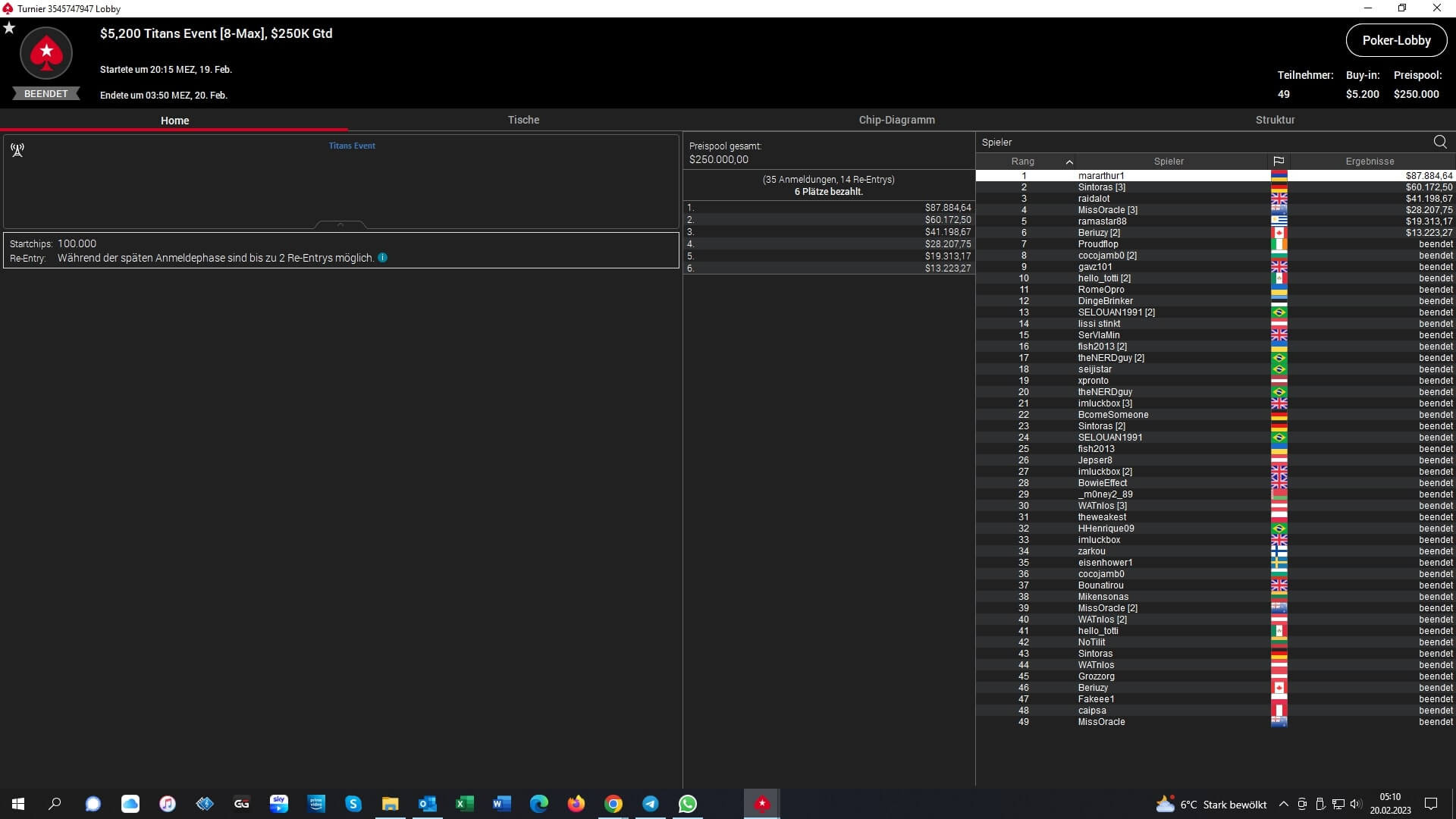The image size is (1456, 819).
Task: Open Outlook from the taskbar
Action: pyautogui.click(x=427, y=804)
